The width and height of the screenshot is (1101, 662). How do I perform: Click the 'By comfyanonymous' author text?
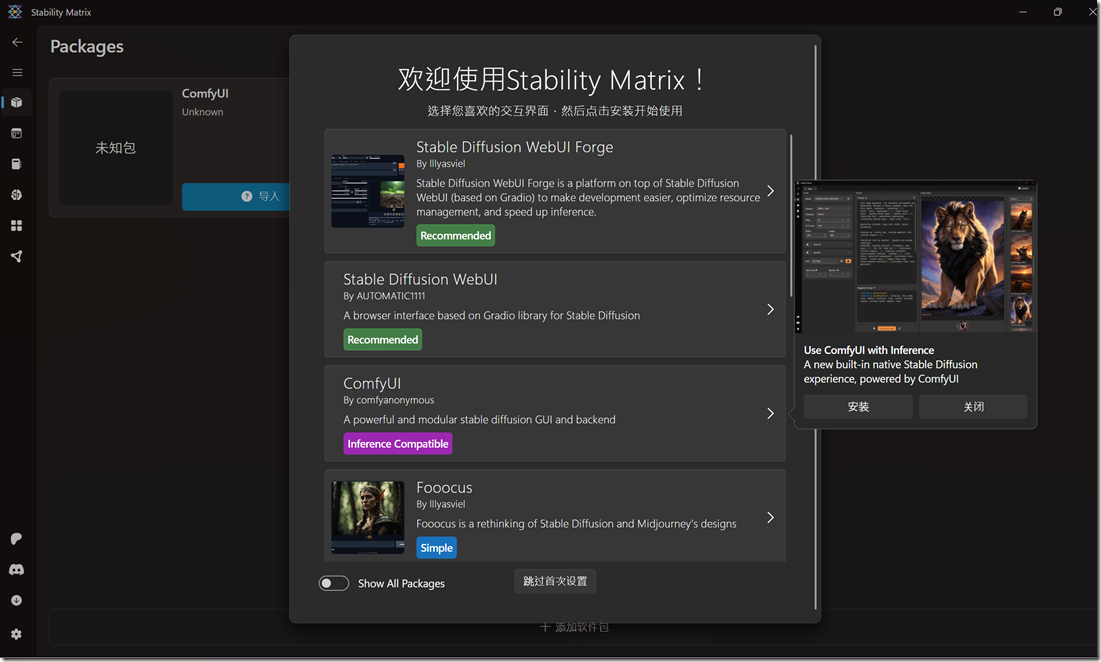click(388, 400)
